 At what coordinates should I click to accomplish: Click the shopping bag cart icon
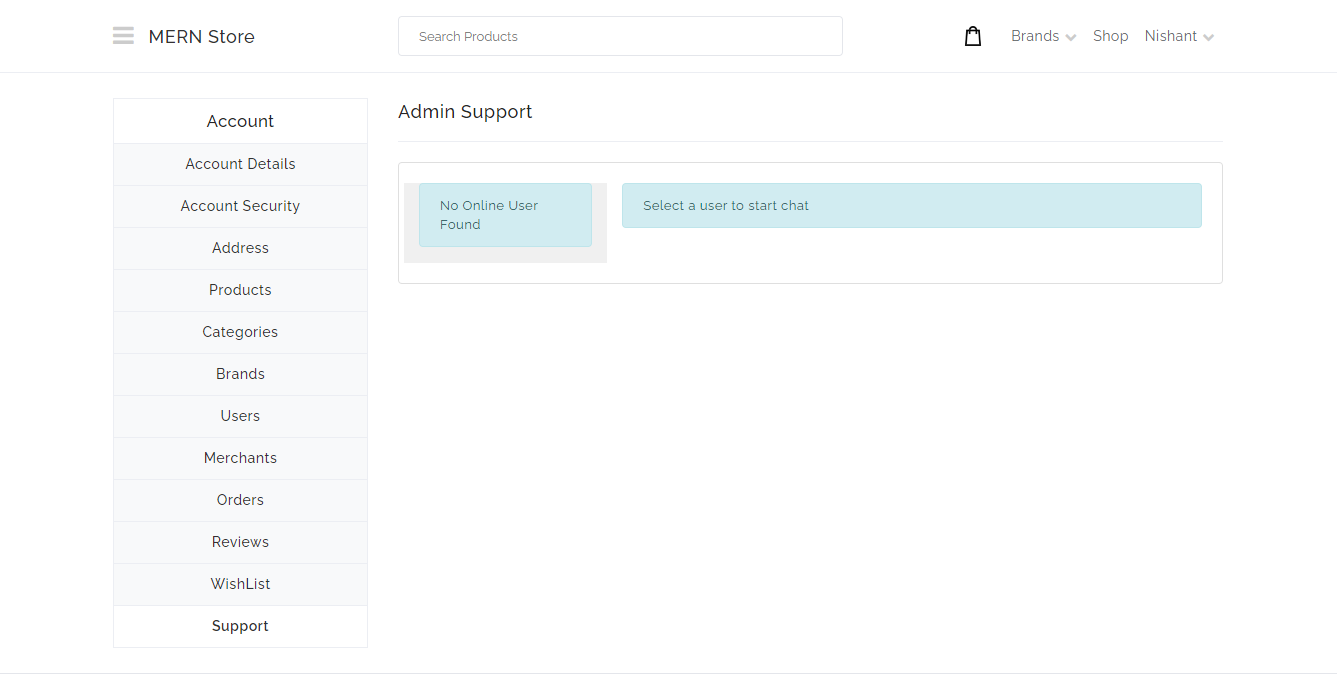[x=972, y=35]
